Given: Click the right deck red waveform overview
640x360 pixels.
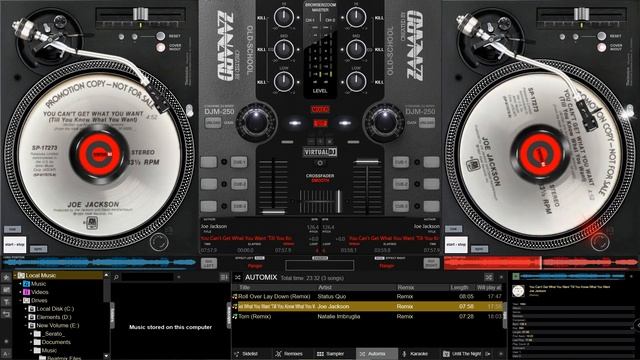Looking at the screenshot, I should (541, 262).
